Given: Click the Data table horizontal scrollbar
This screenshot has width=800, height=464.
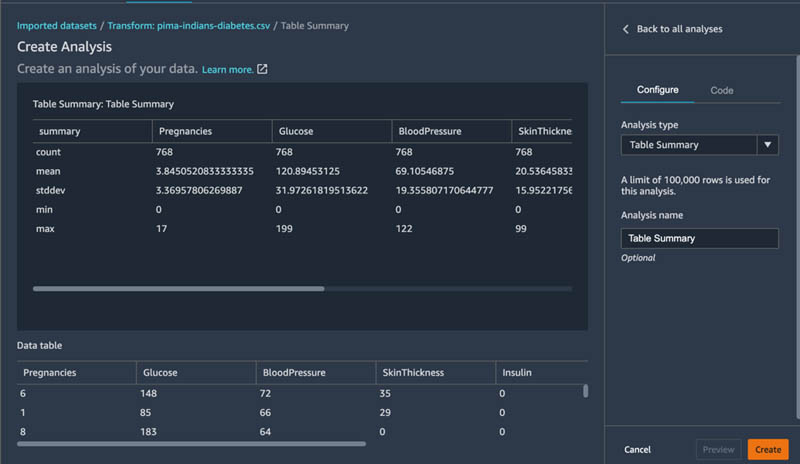Looking at the screenshot, I should pyautogui.click(x=191, y=444).
